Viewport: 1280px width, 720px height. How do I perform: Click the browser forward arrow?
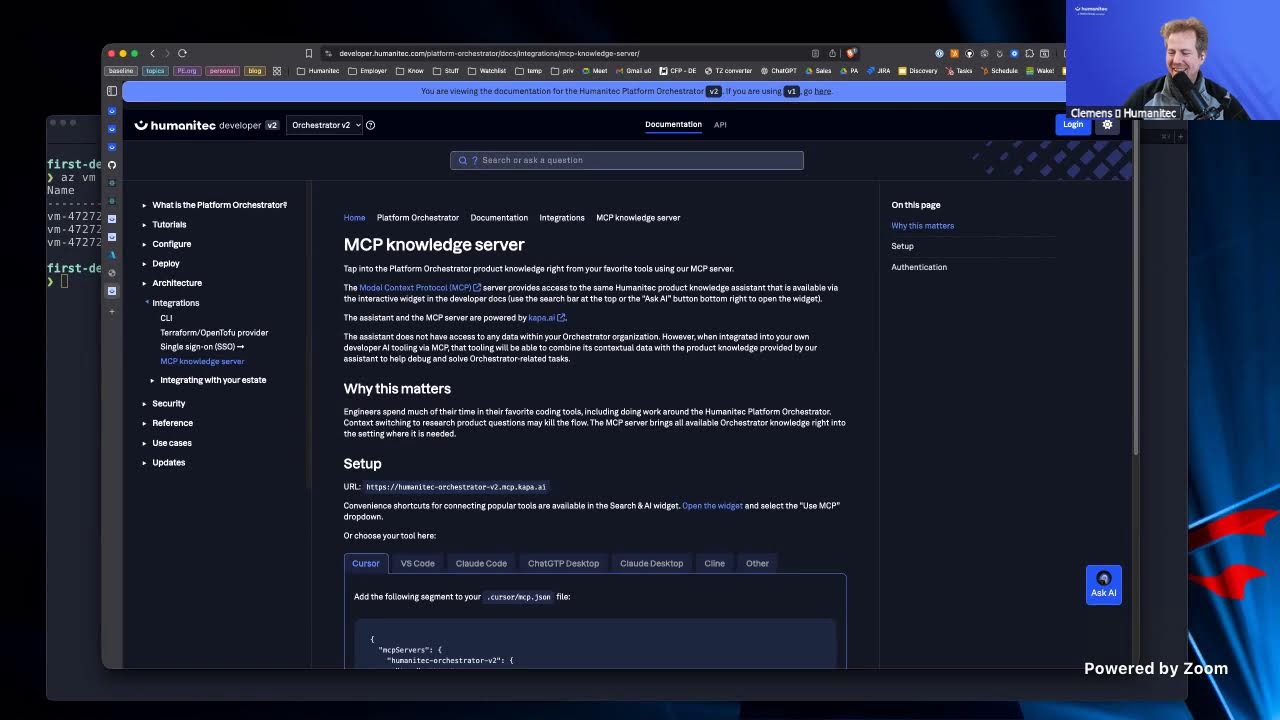click(x=166, y=53)
